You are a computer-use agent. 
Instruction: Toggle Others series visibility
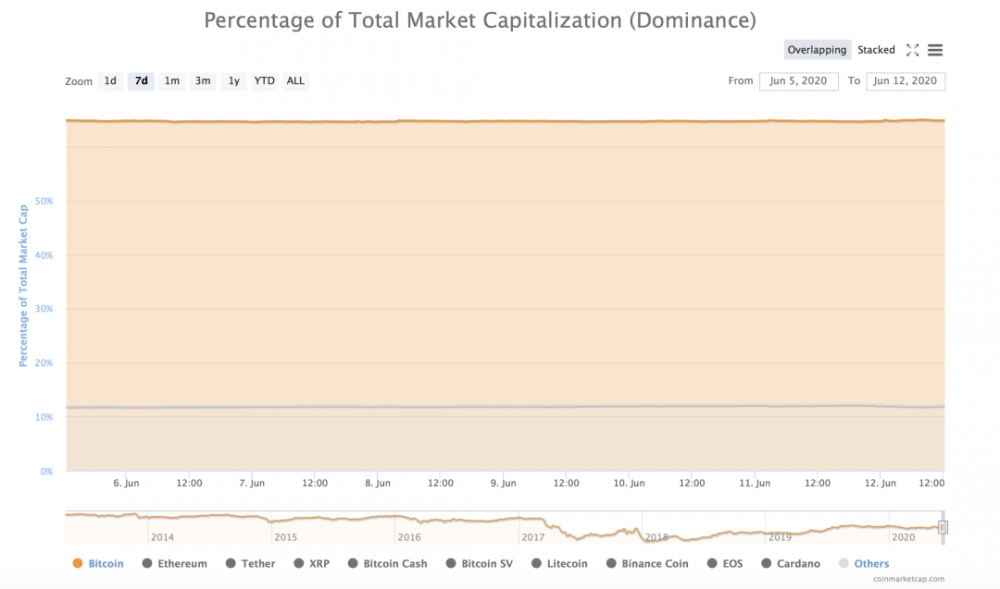pos(870,564)
